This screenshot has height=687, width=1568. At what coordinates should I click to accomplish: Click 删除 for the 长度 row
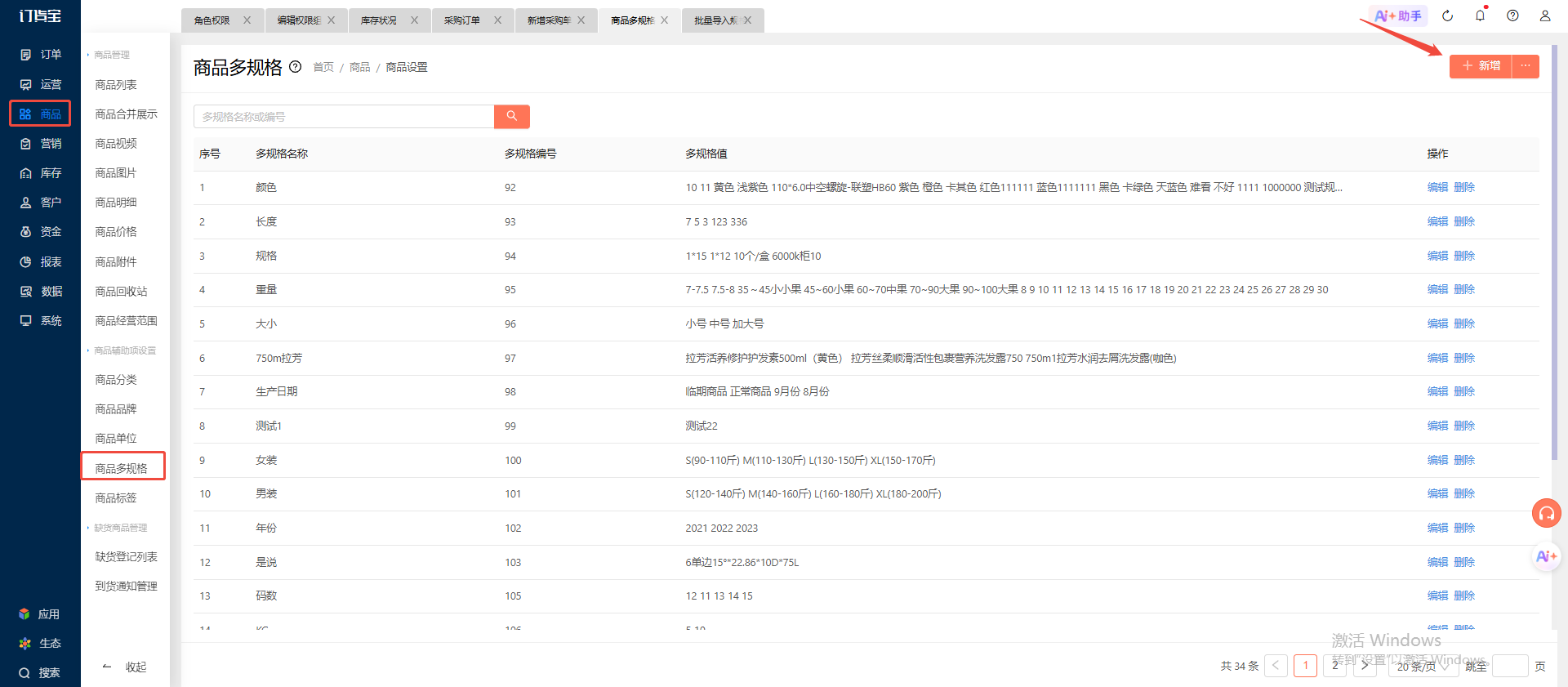1464,221
